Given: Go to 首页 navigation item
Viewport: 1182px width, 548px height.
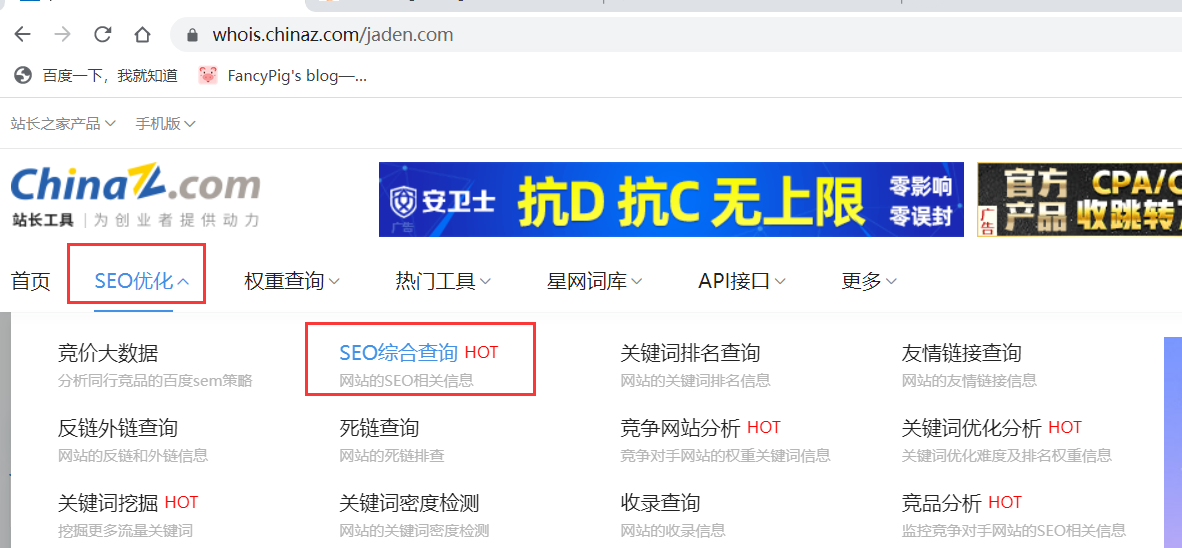Looking at the screenshot, I should [31, 282].
